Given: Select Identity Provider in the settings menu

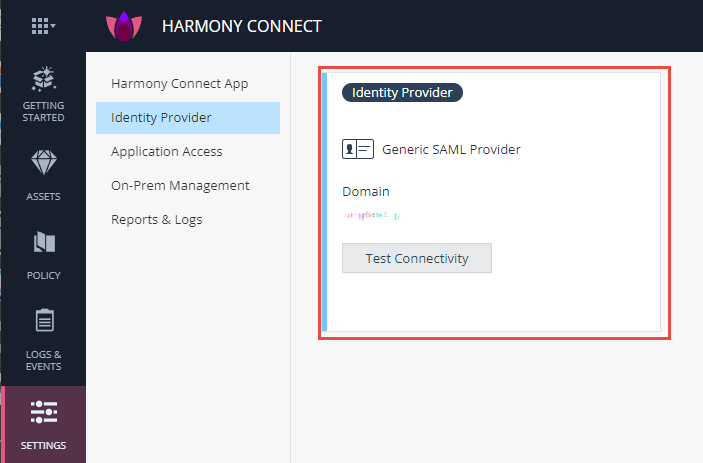Looking at the screenshot, I should (161, 117).
